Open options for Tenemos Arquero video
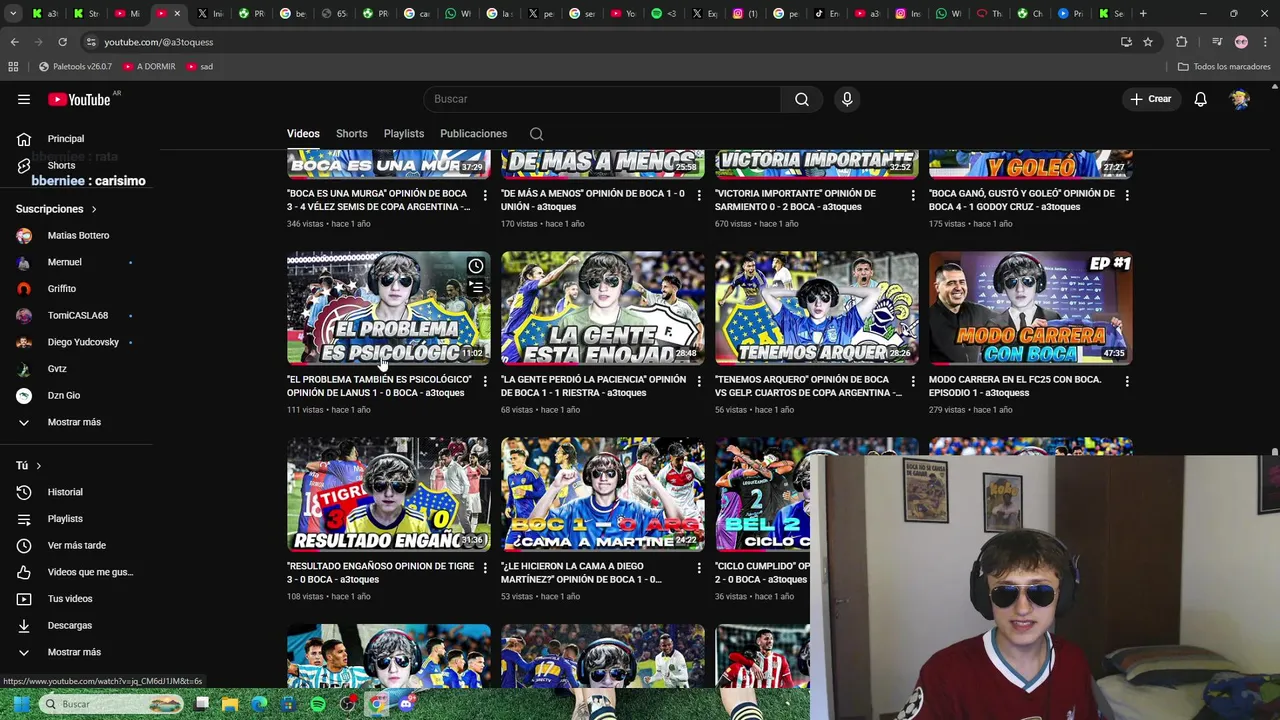This screenshot has height=720, width=1280. point(913,381)
